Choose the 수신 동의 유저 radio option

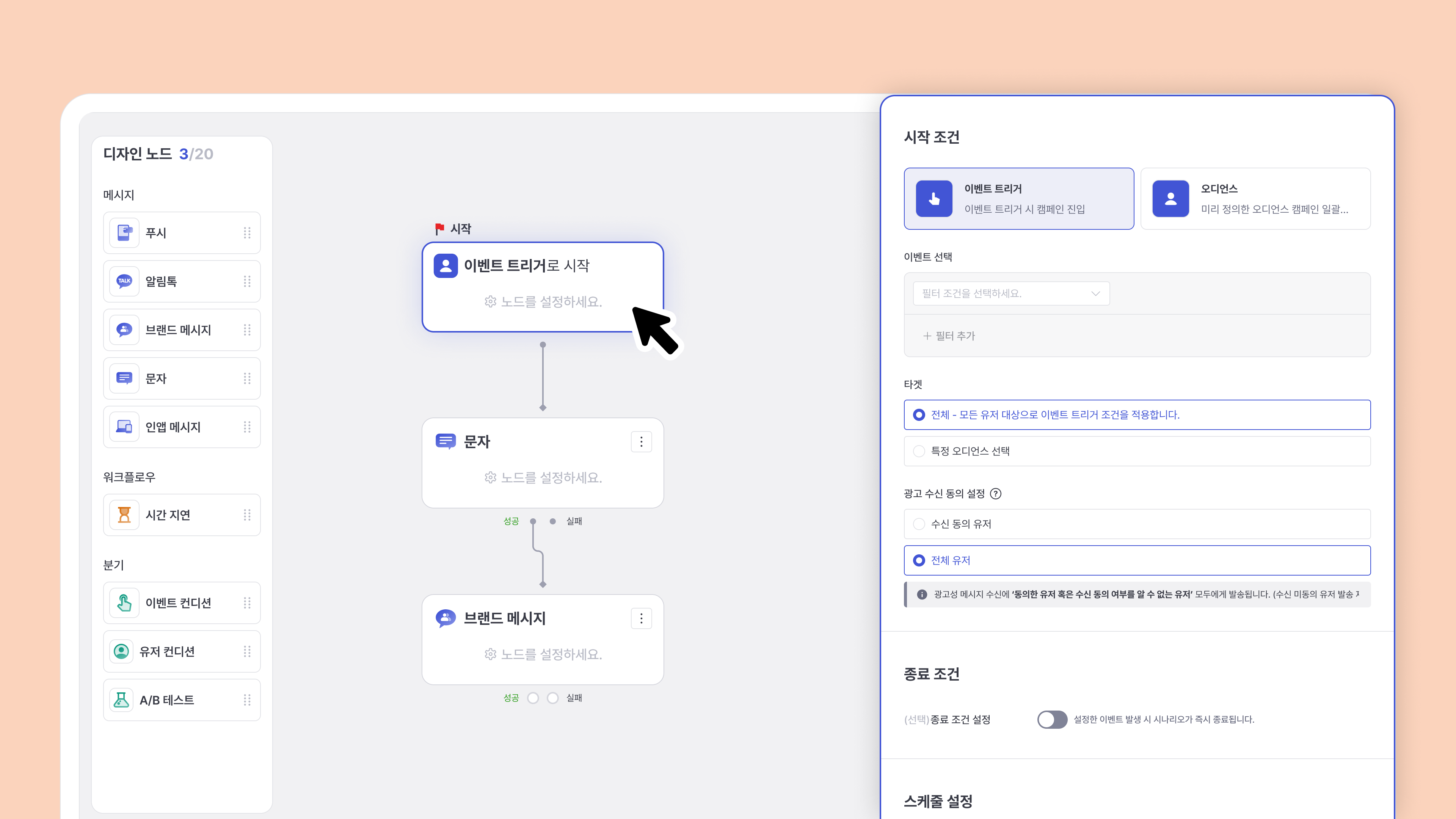tap(919, 524)
